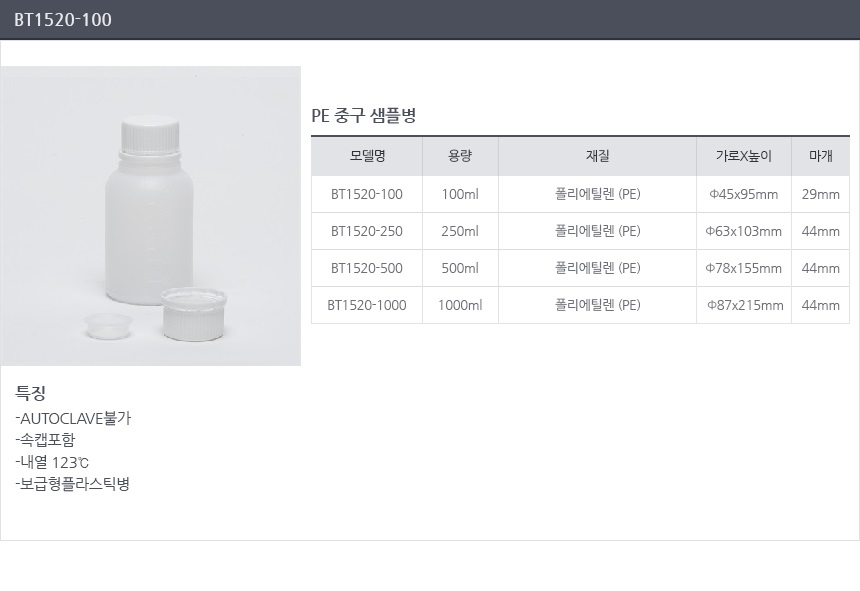
Task: Click the 마개 column header
Action: tap(820, 156)
